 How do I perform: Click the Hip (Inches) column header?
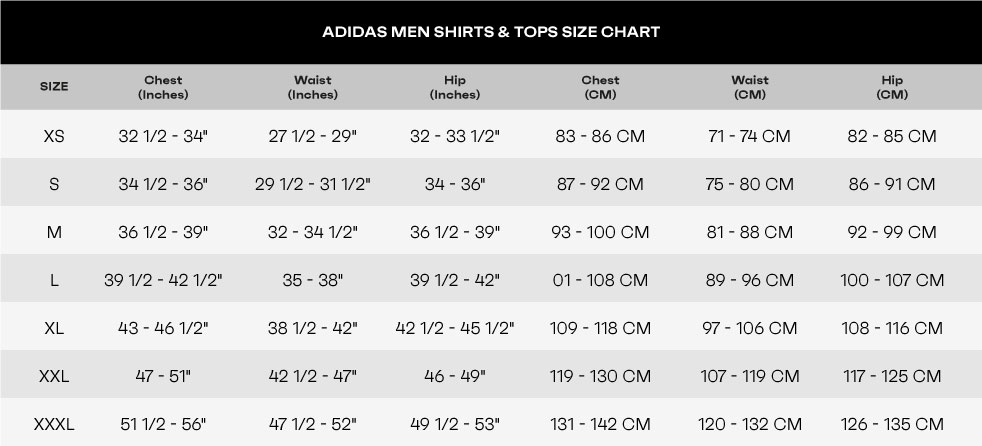pyautogui.click(x=455, y=88)
